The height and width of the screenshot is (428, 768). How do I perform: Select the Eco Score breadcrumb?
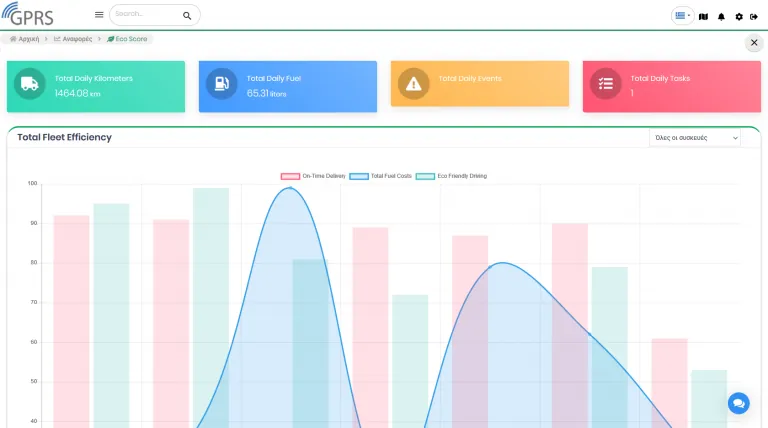[x=127, y=39]
